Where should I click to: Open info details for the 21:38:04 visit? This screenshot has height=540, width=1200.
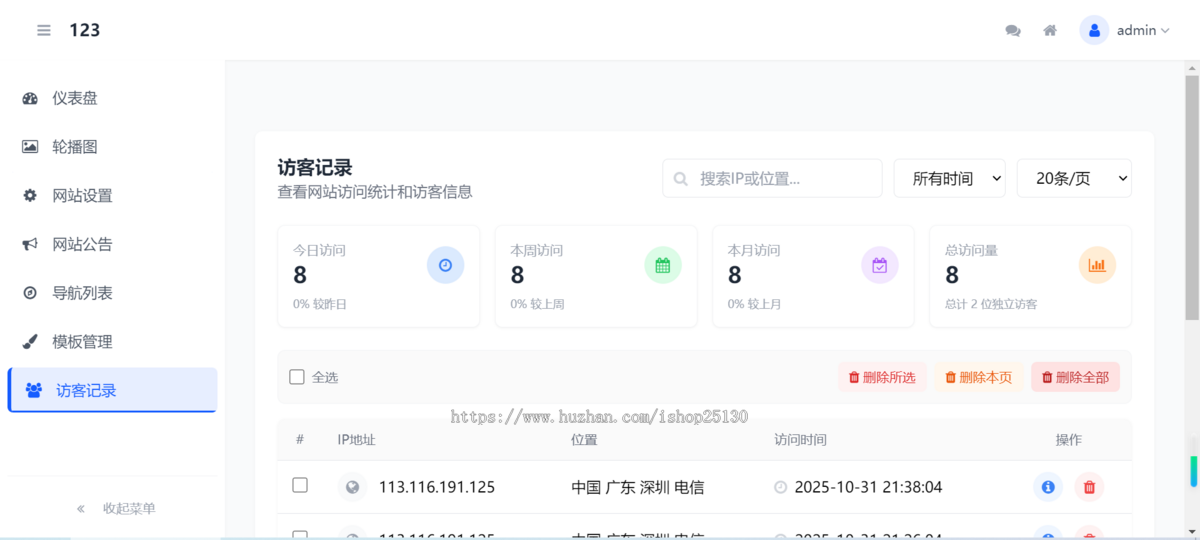point(1048,487)
